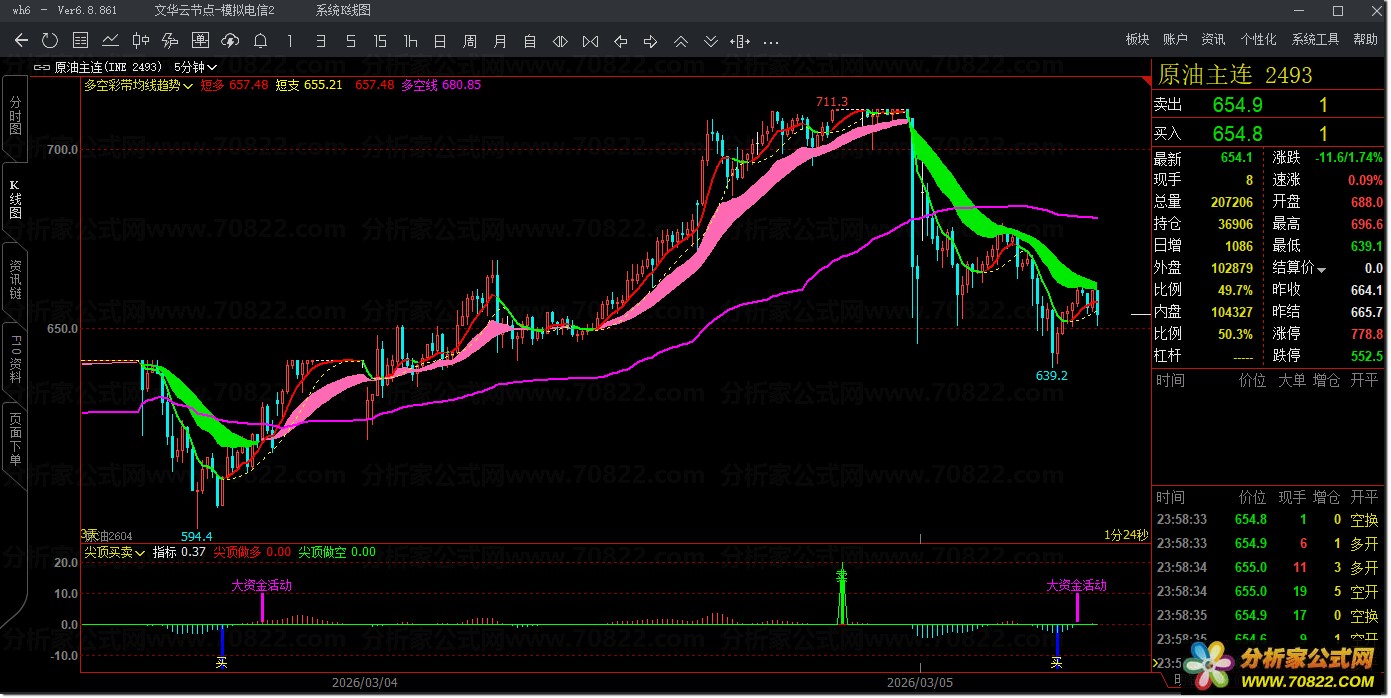
Task: Click the compress chart horizontally icon
Action: tap(560, 41)
